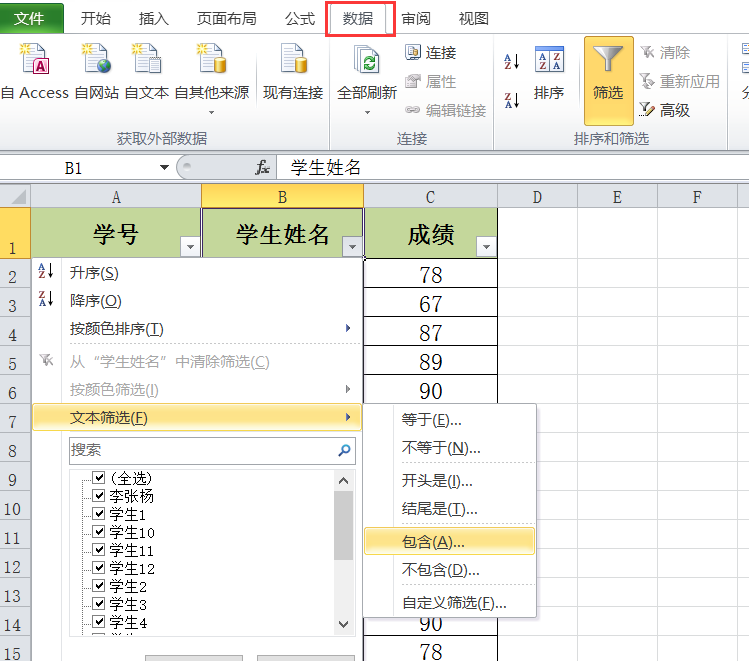Click the ribbon sort ascending A-Z icon

(x=512, y=61)
